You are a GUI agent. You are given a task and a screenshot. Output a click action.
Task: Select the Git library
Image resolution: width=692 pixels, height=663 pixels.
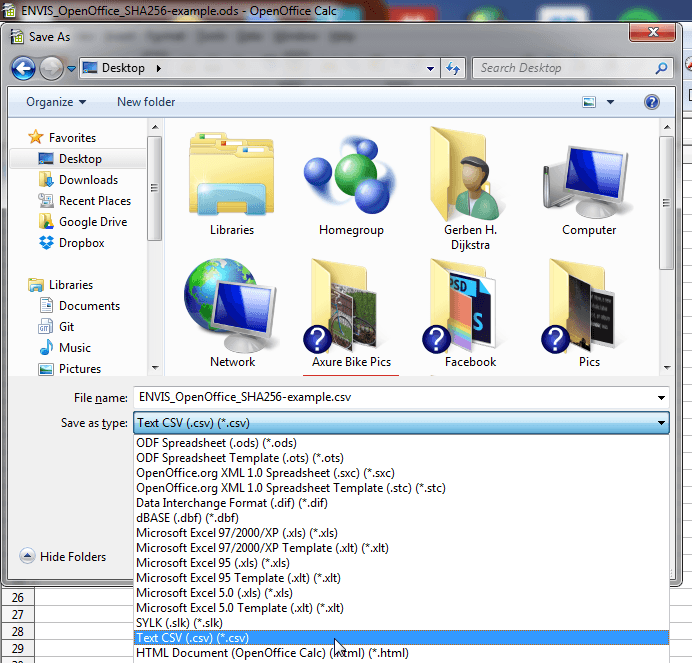pyautogui.click(x=56, y=327)
